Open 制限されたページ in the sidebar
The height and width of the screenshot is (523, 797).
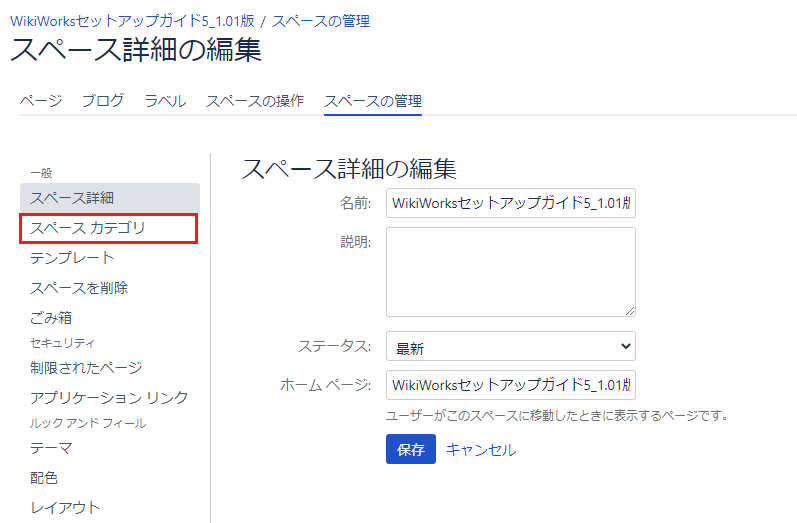(86, 368)
